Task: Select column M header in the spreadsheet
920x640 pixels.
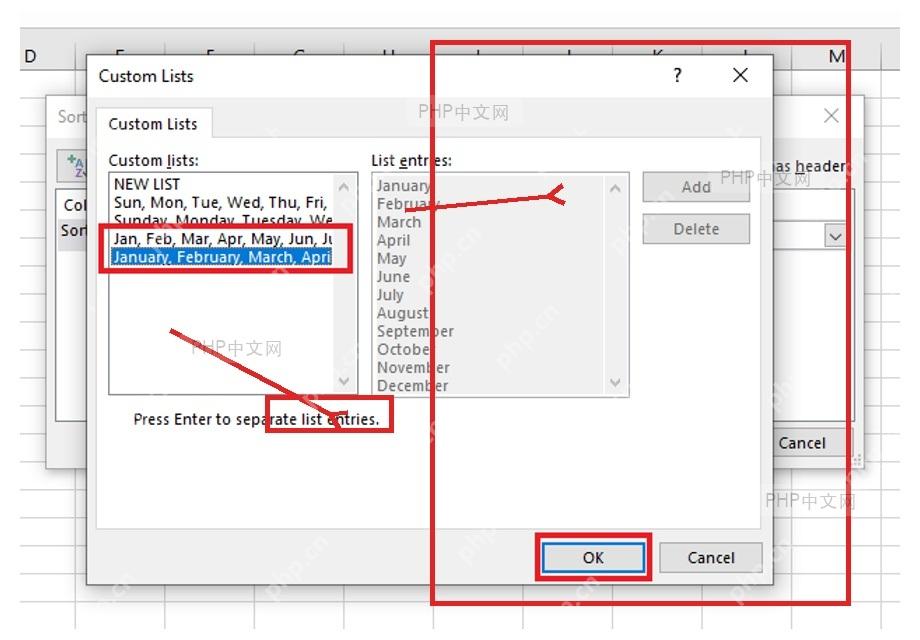Action: [x=836, y=56]
